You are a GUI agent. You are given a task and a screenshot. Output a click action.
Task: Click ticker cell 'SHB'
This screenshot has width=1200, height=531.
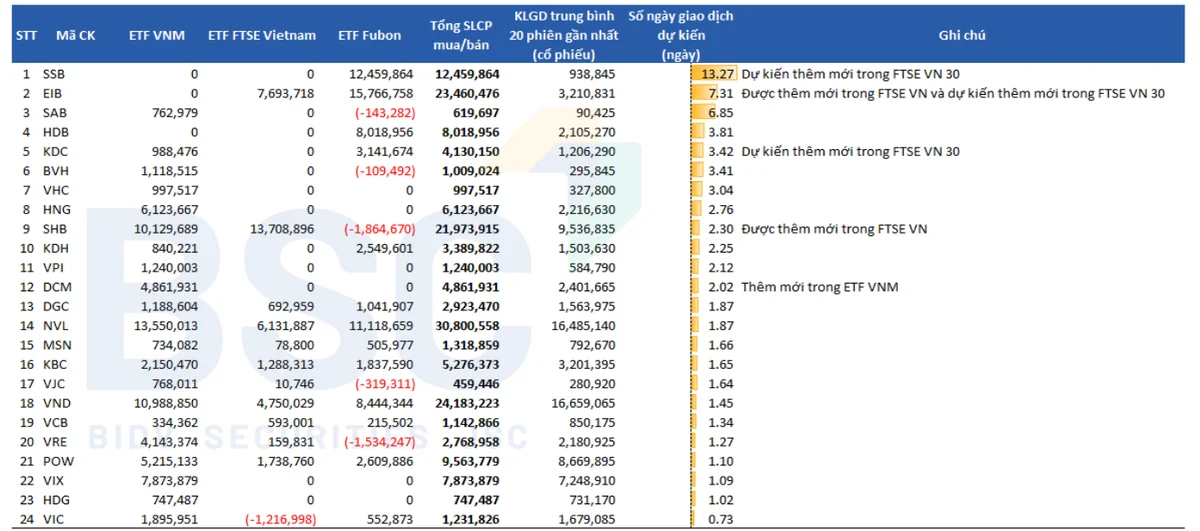[x=55, y=229]
